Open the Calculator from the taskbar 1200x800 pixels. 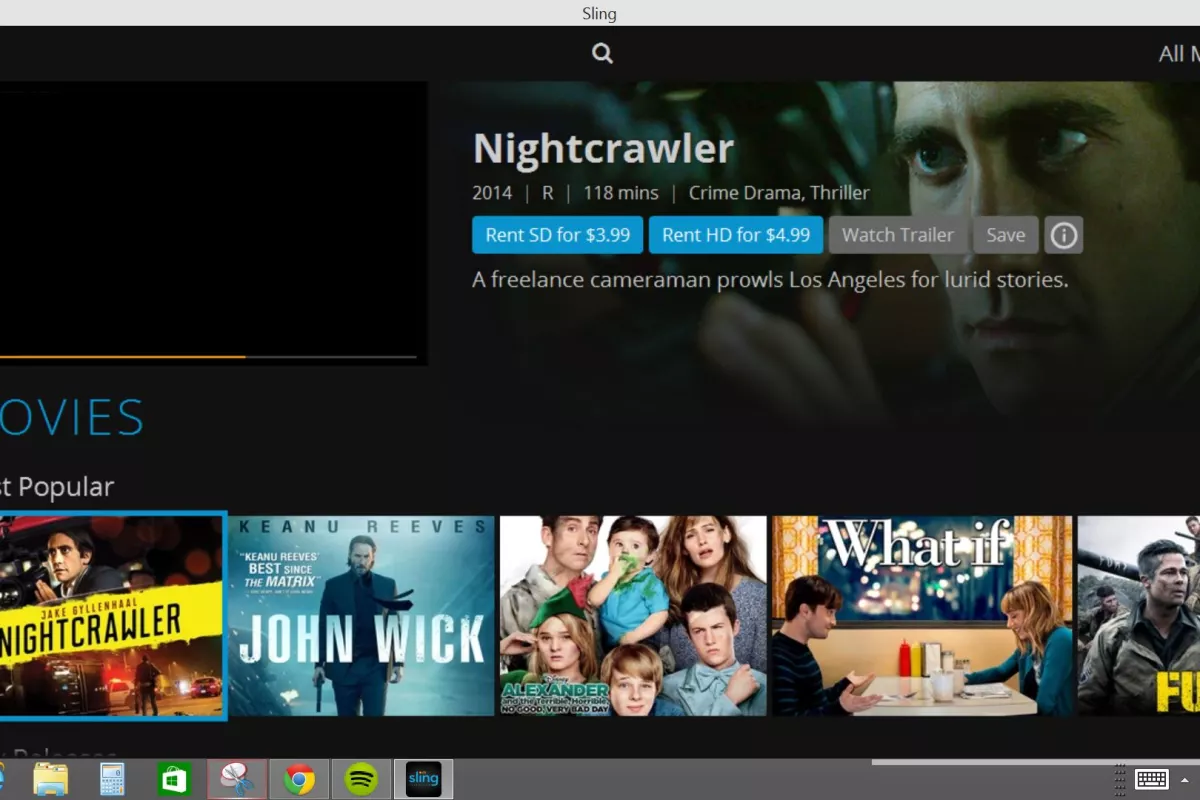click(112, 778)
